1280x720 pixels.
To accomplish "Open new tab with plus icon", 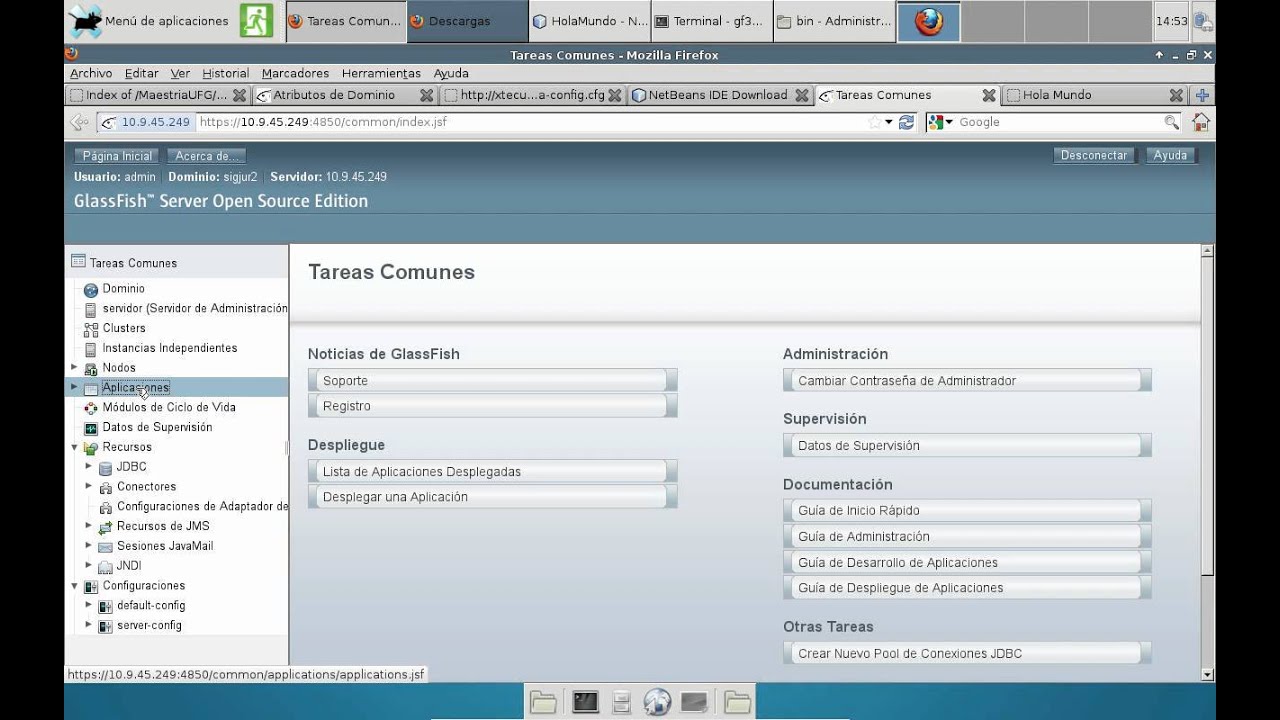I will 1202,95.
